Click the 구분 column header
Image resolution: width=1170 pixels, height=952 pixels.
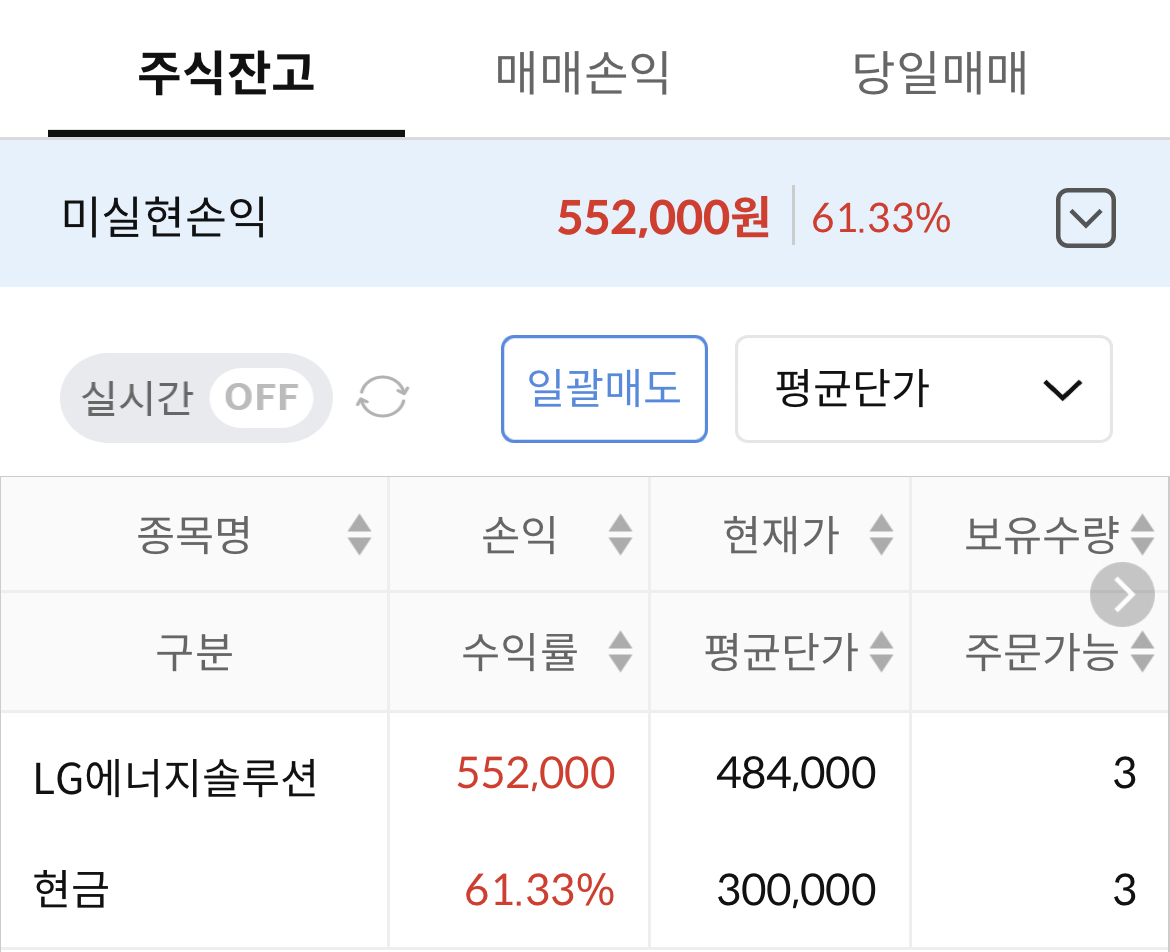tap(194, 651)
